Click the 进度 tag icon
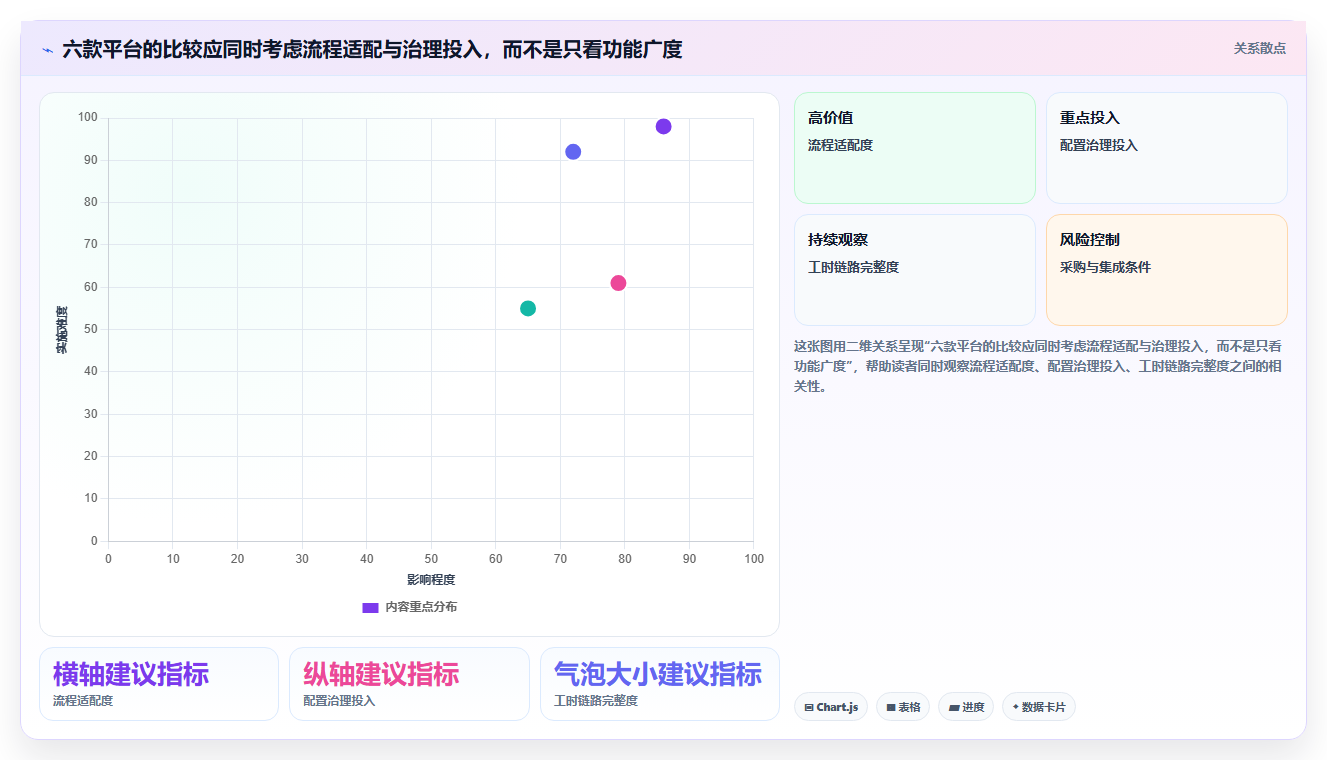 point(954,708)
